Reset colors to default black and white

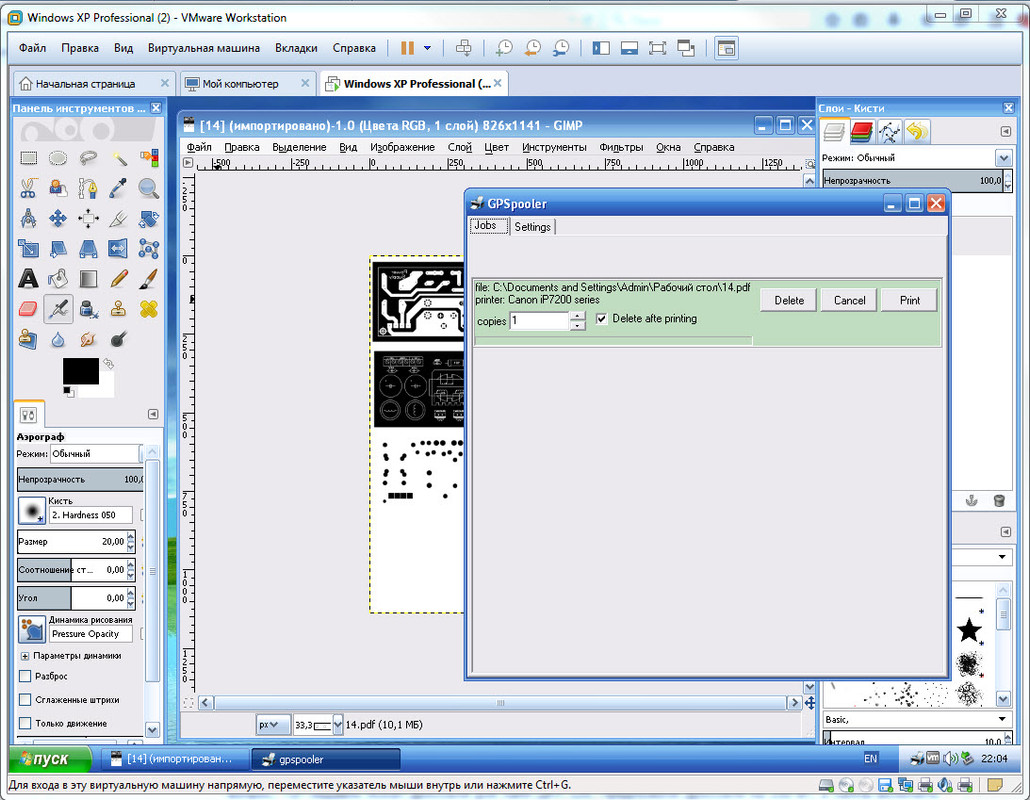point(67,391)
